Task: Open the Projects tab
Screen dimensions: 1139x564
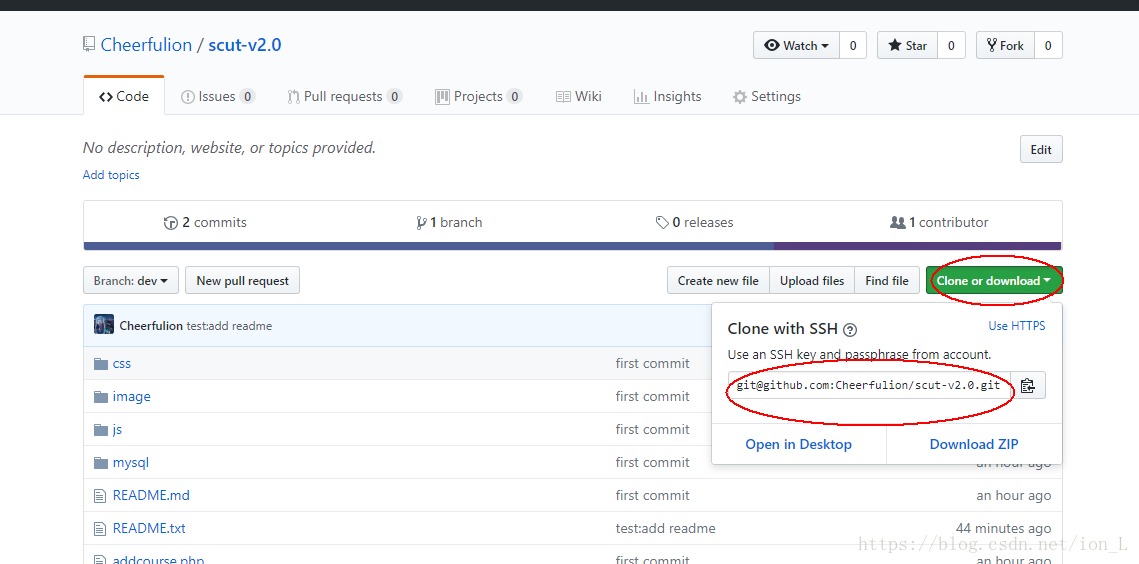Action: [x=479, y=97]
